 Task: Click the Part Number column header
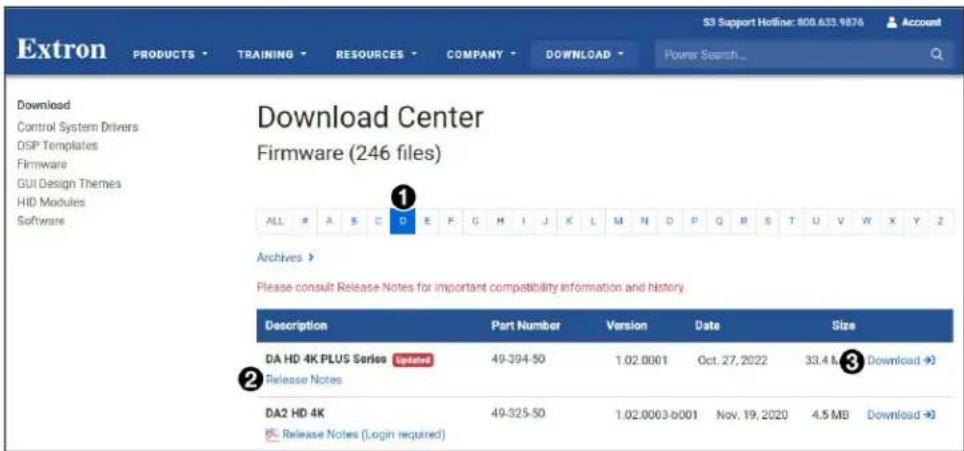pyautogui.click(x=526, y=326)
